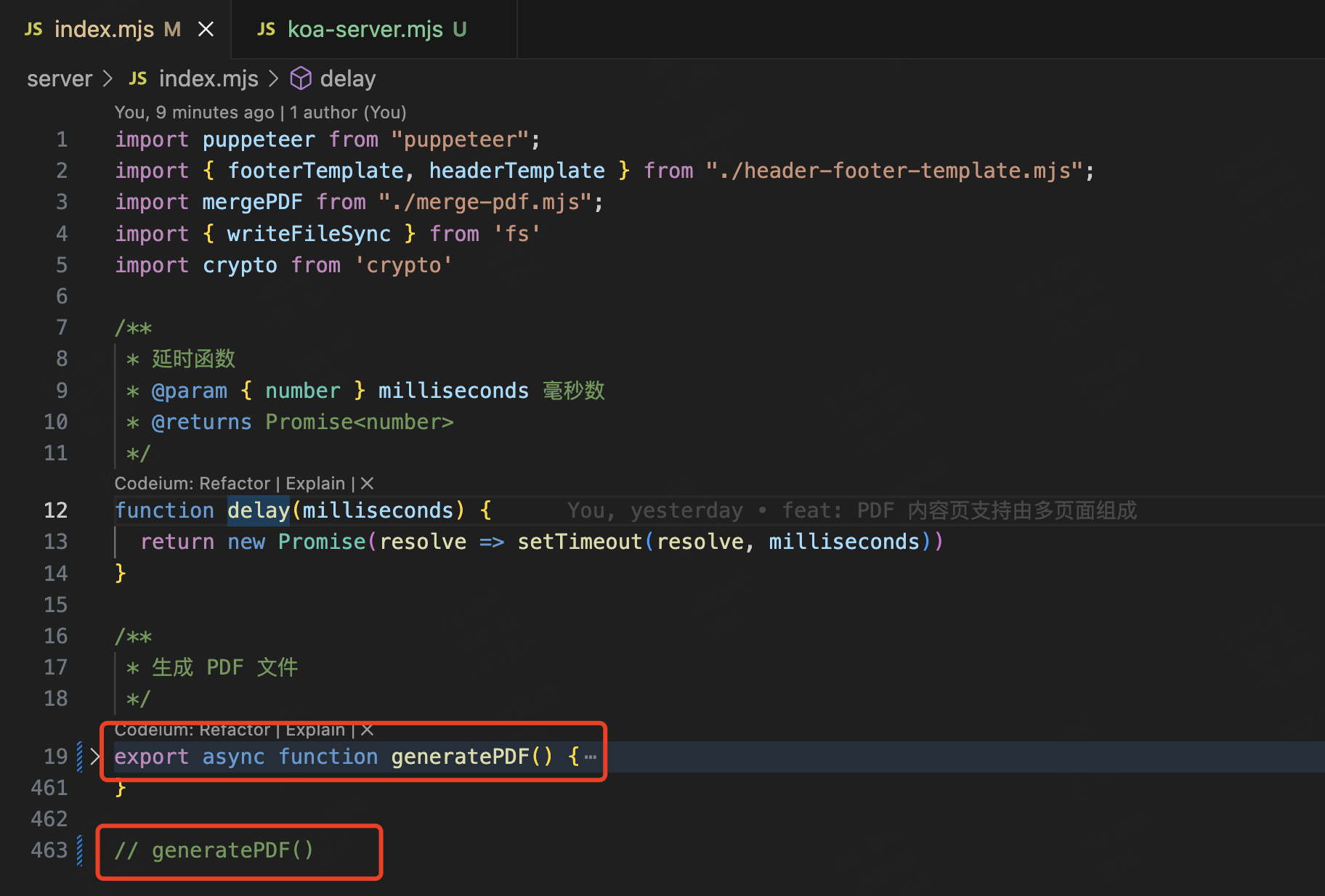This screenshot has width=1325, height=896.
Task: Dismiss Codeium codelens above generatePDF
Action: (368, 730)
